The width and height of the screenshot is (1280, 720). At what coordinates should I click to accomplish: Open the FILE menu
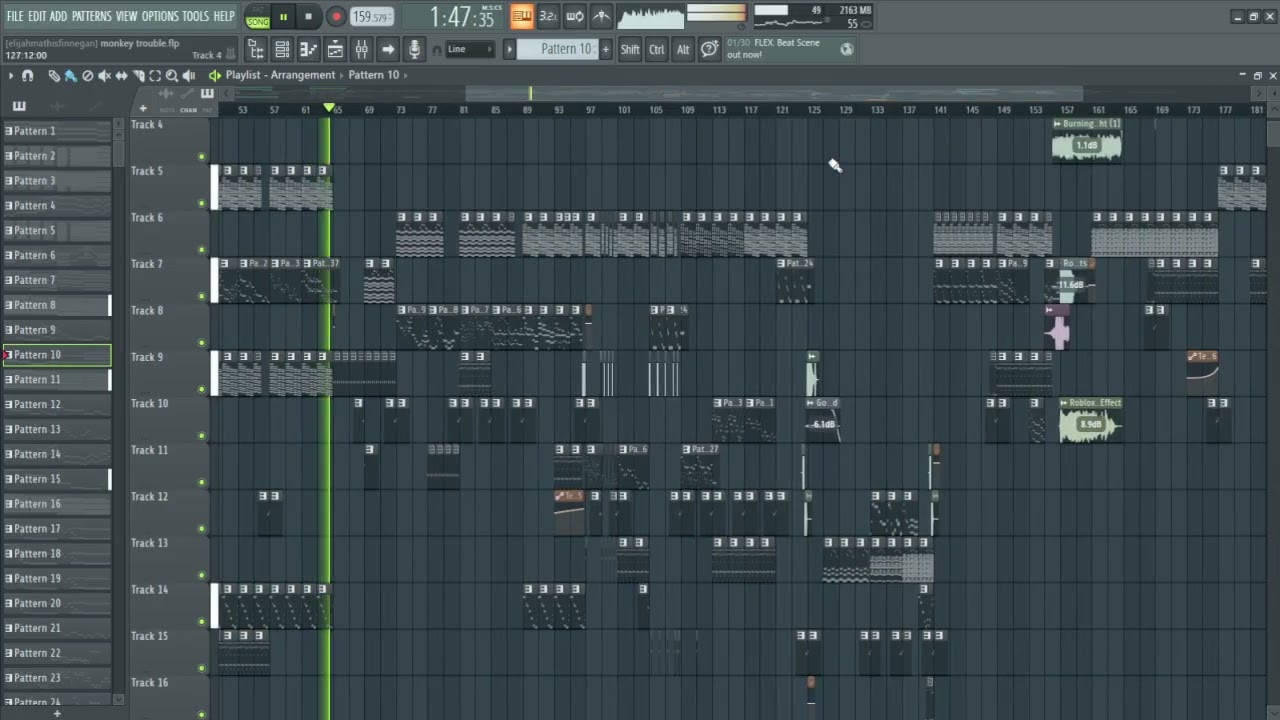coord(15,16)
